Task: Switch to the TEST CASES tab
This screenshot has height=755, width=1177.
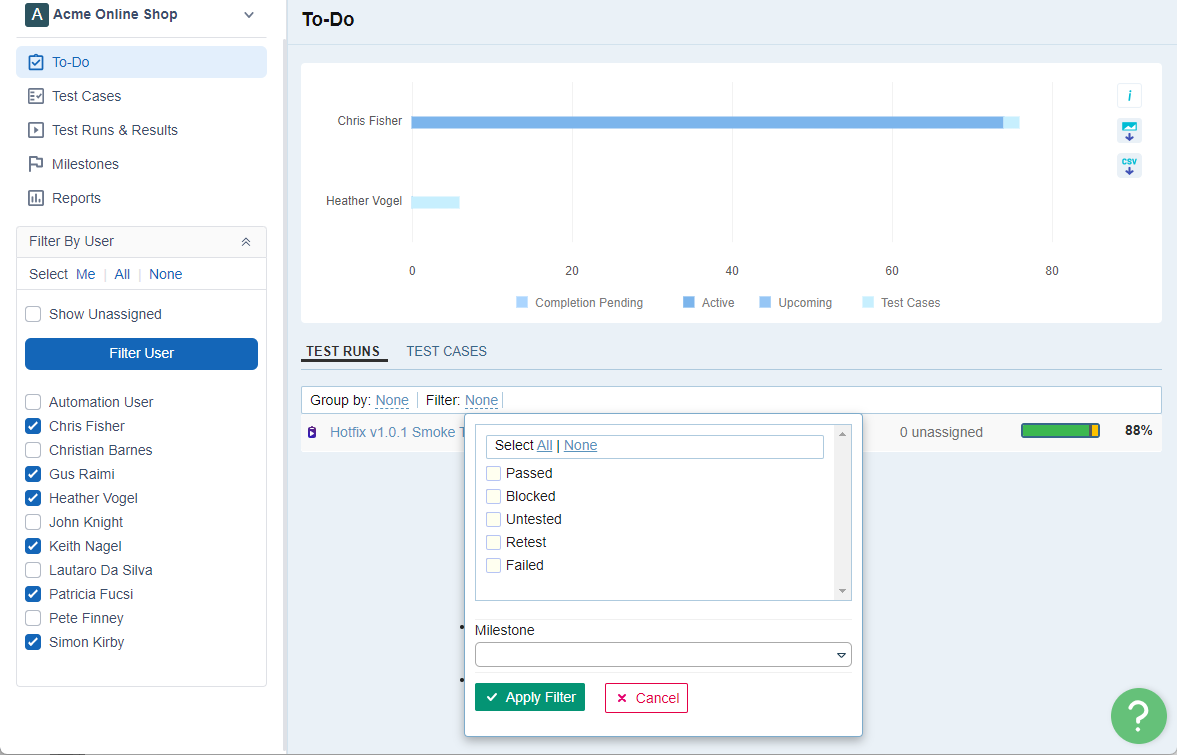Action: (446, 351)
